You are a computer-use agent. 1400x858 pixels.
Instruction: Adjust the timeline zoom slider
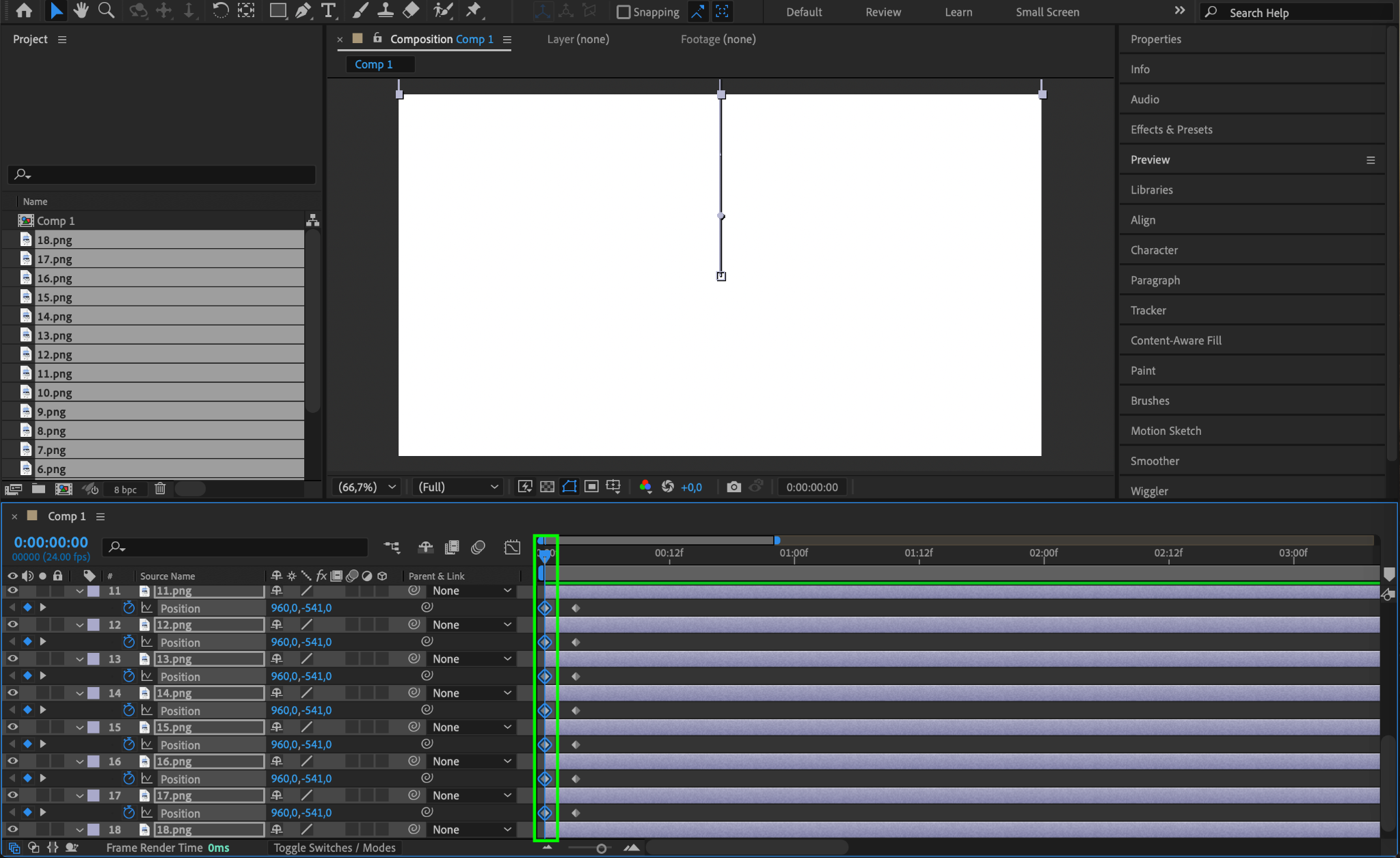(x=601, y=848)
